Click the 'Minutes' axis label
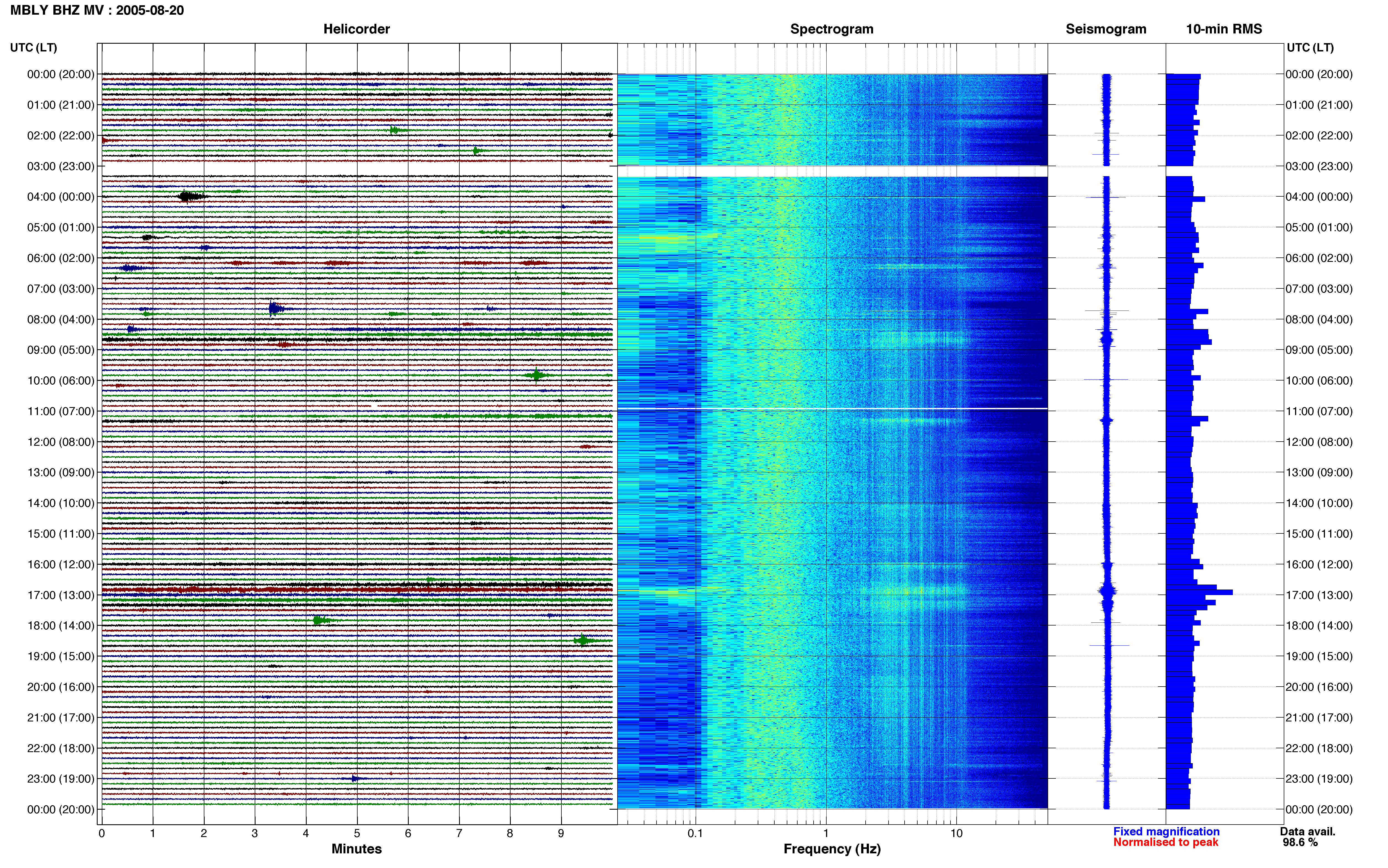Viewport: 1388px width, 868px height. 356,849
